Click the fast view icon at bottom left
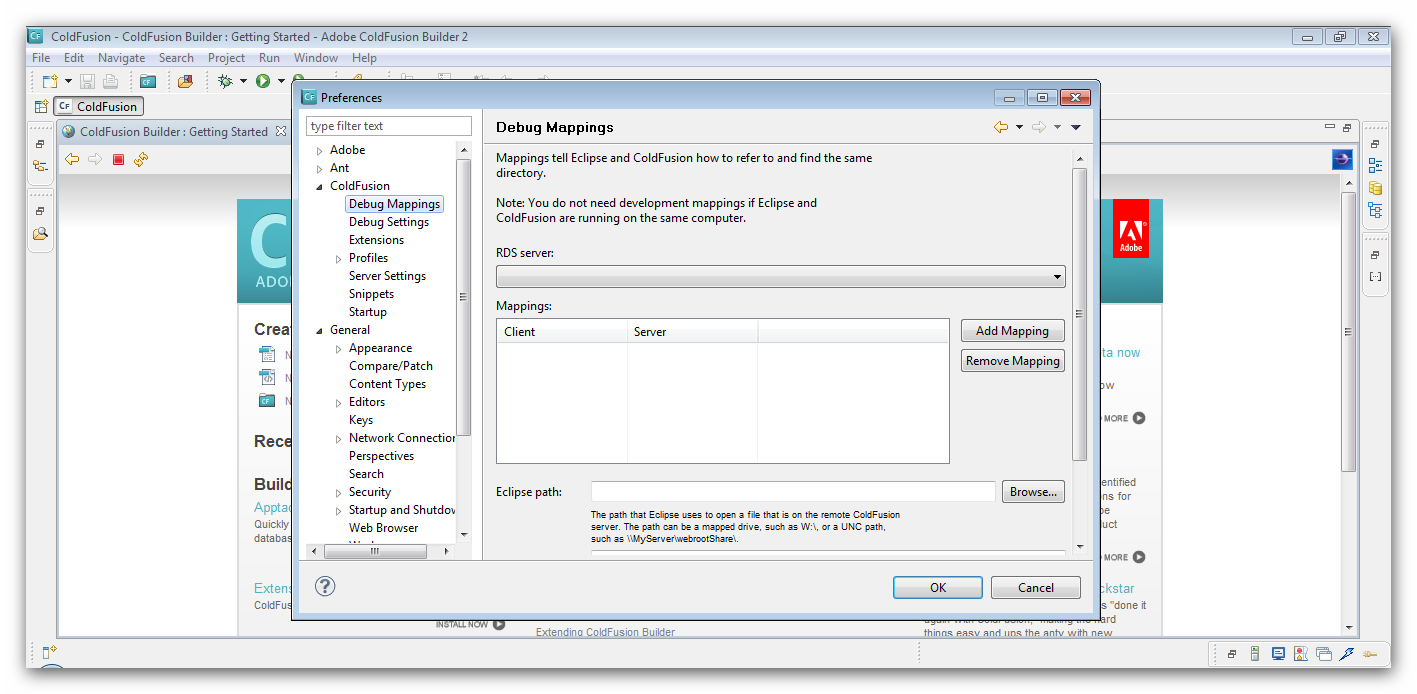 tap(49, 652)
